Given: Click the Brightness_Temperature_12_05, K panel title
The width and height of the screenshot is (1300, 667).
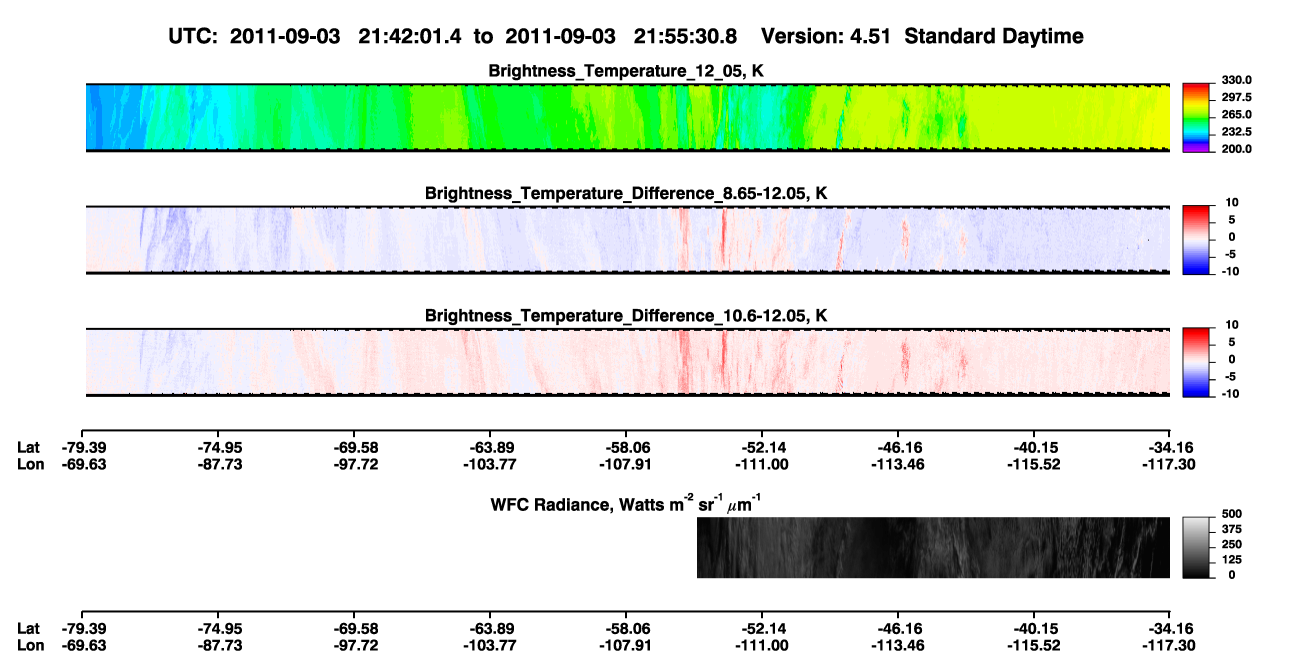Looking at the screenshot, I should (x=626, y=71).
